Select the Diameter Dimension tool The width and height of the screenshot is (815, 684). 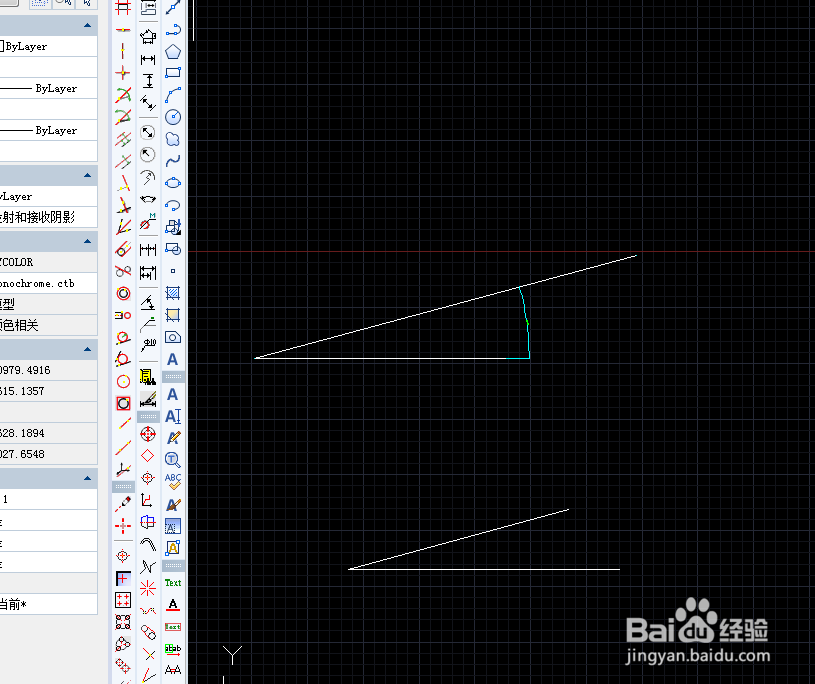[148, 133]
